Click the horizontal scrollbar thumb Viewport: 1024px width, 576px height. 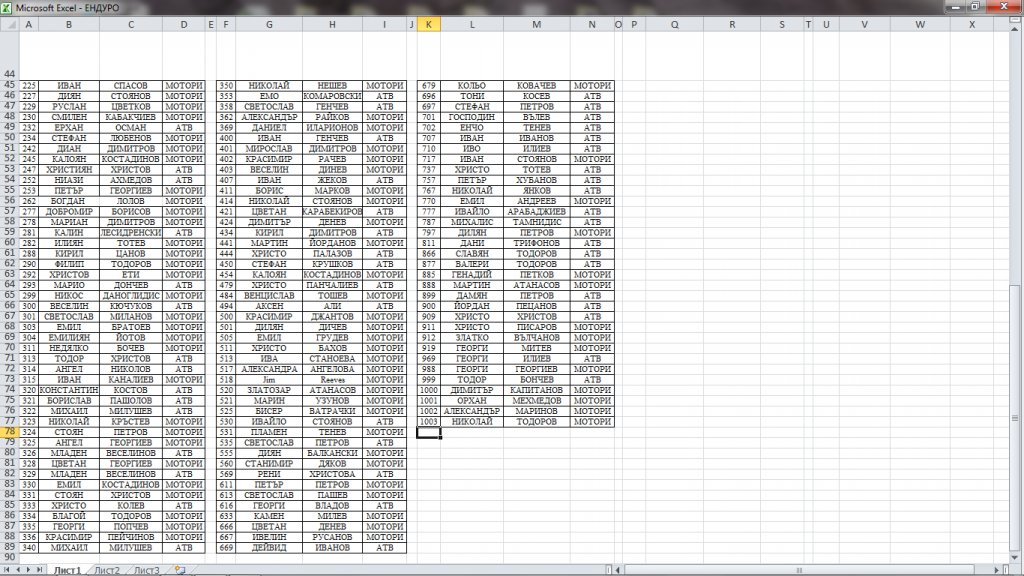point(799,570)
